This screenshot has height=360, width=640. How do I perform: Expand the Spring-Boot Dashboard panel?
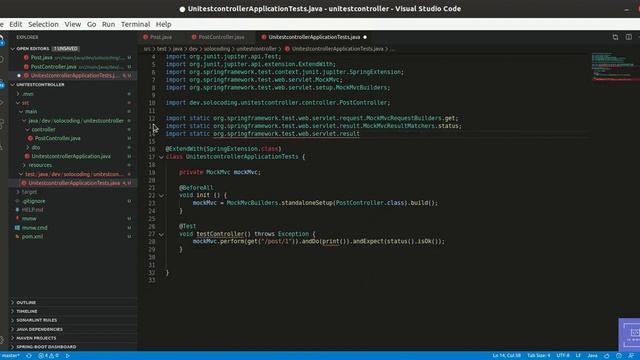tap(46, 347)
